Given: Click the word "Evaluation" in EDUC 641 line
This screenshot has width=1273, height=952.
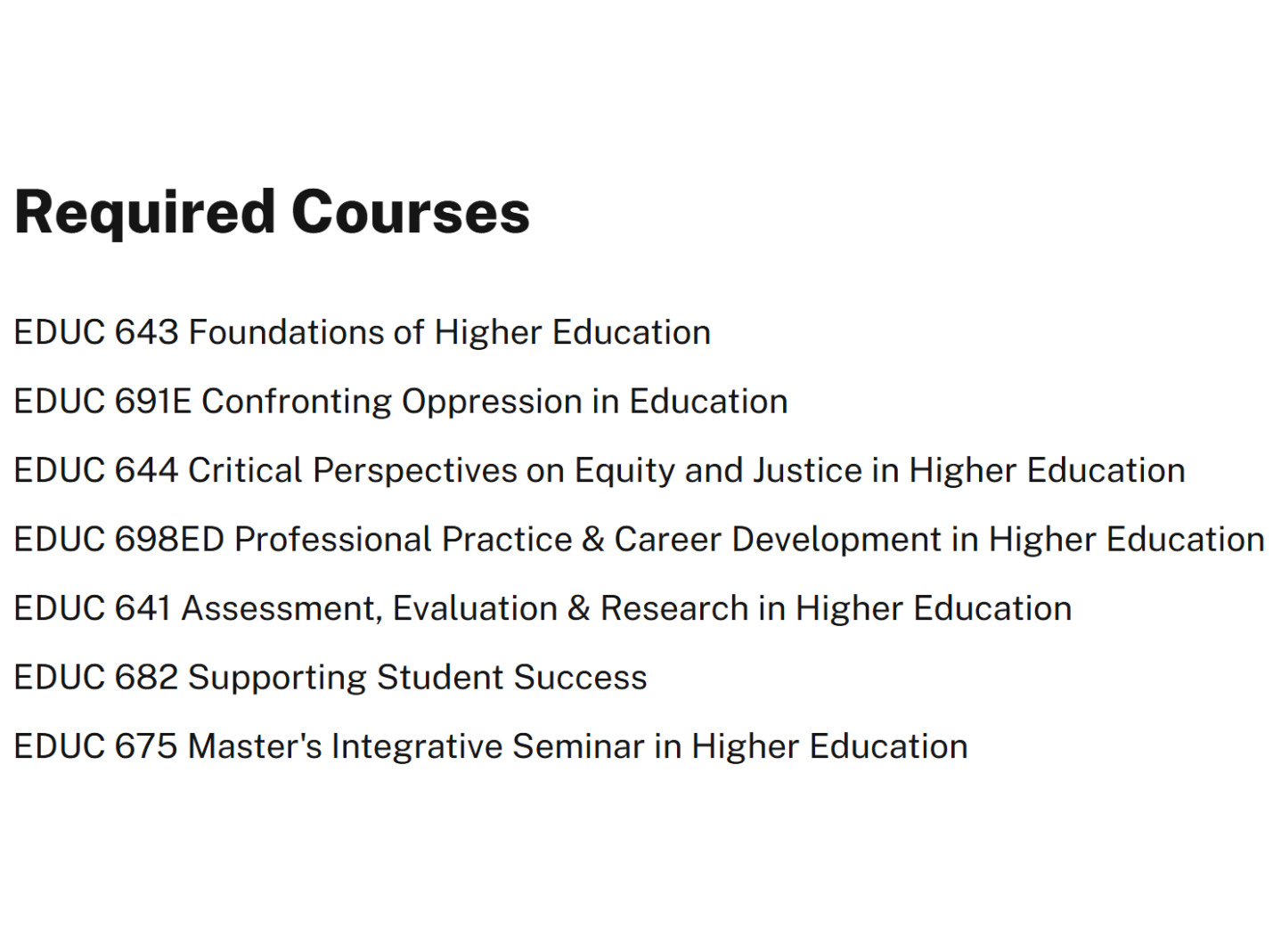Looking at the screenshot, I should pyautogui.click(x=475, y=608).
